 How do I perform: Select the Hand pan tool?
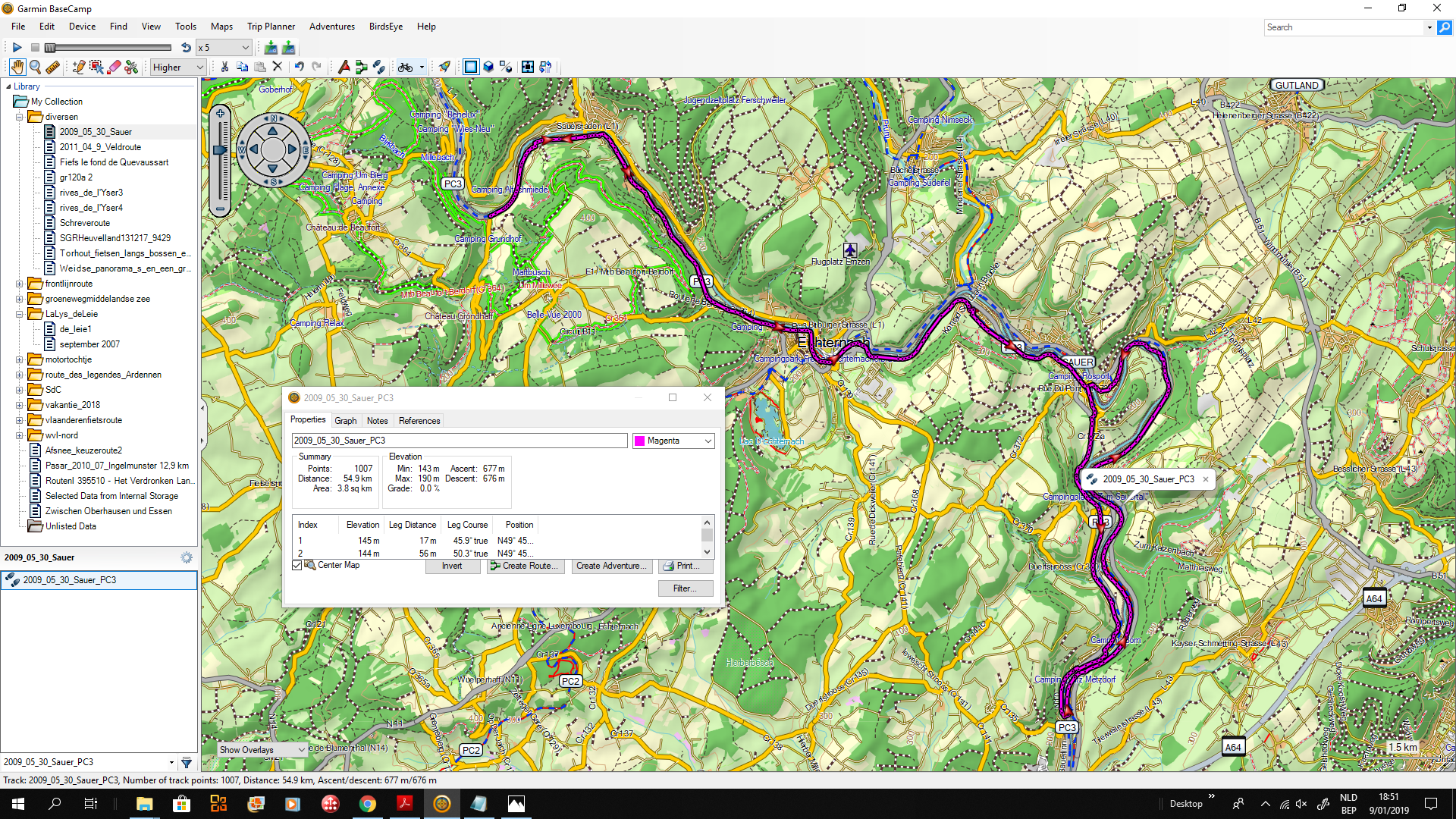(17, 67)
